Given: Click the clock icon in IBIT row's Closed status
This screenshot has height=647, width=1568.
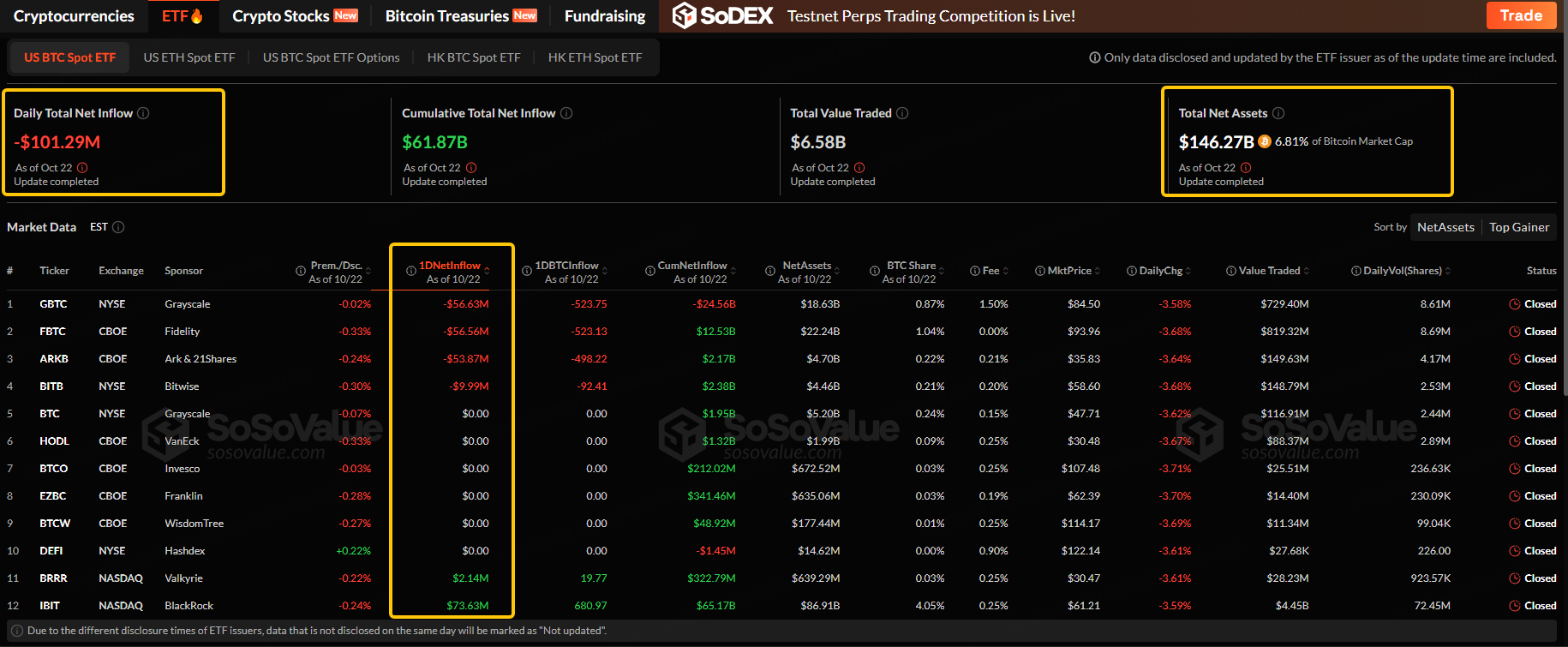Looking at the screenshot, I should click(x=1515, y=606).
